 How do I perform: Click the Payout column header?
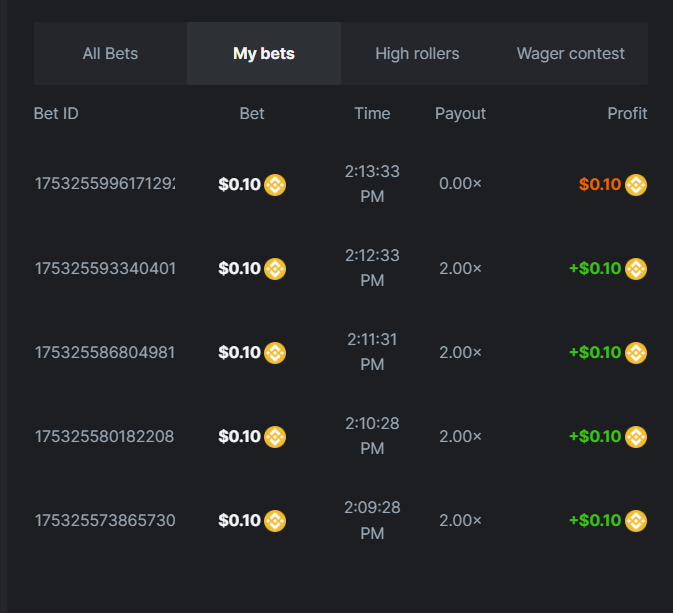click(x=460, y=114)
